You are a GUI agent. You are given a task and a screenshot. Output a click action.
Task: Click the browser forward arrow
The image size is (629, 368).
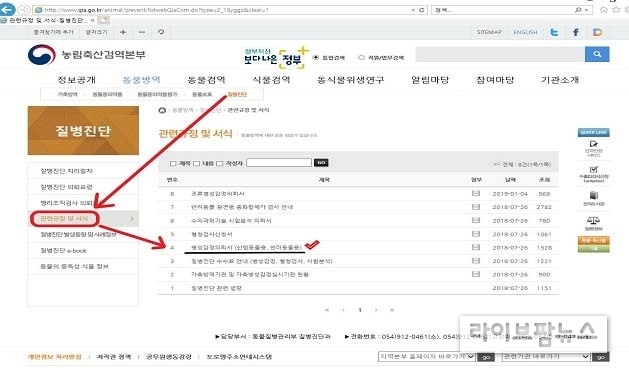tap(24, 10)
